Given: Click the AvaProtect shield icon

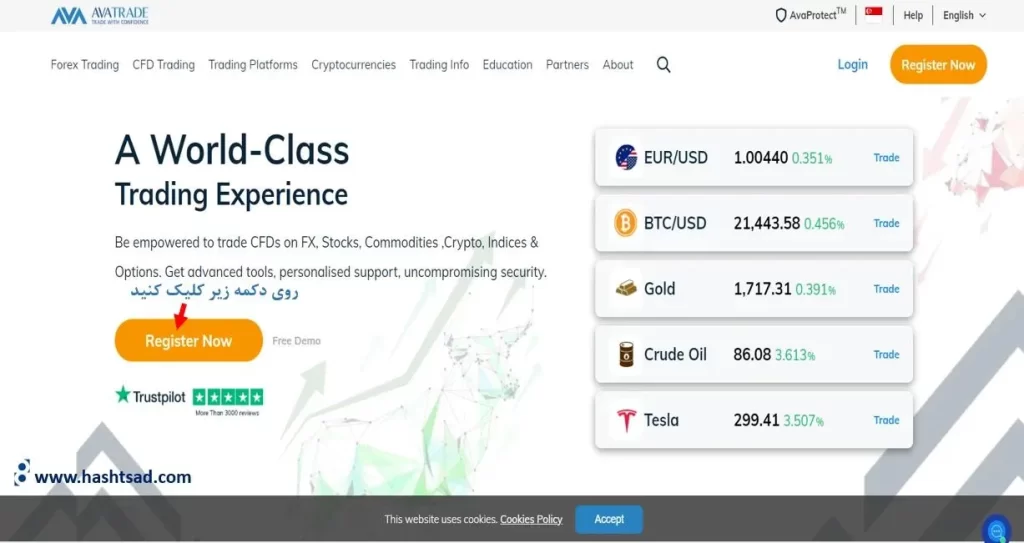Looking at the screenshot, I should pos(781,15).
